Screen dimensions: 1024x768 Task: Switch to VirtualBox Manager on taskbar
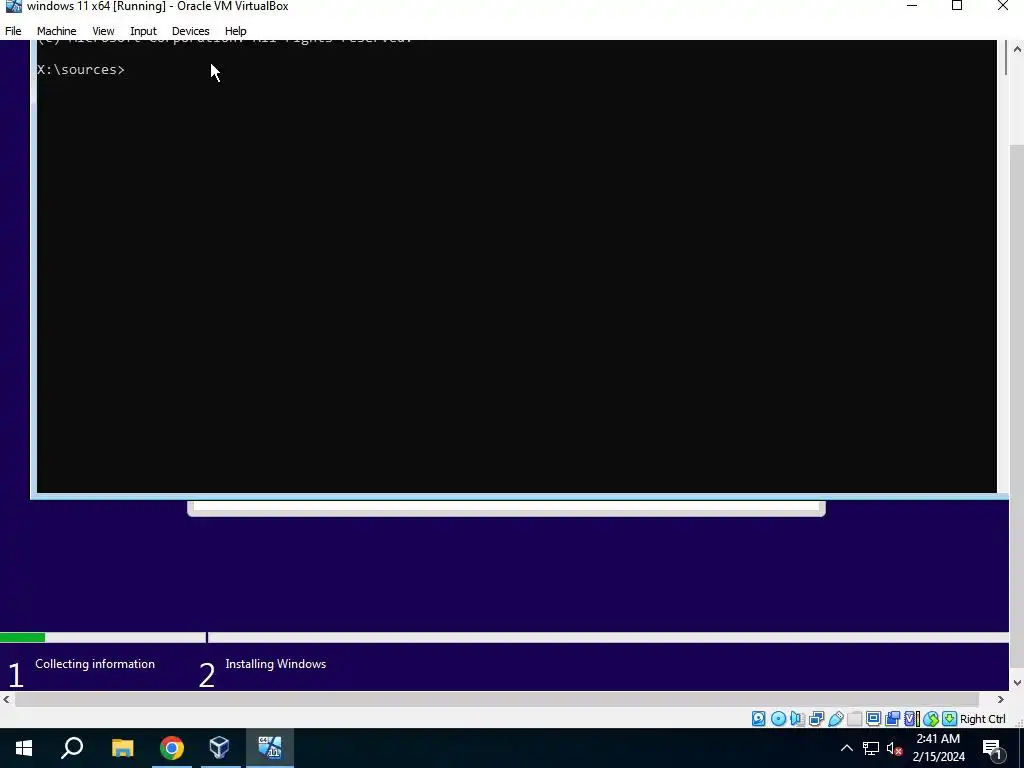(x=219, y=748)
